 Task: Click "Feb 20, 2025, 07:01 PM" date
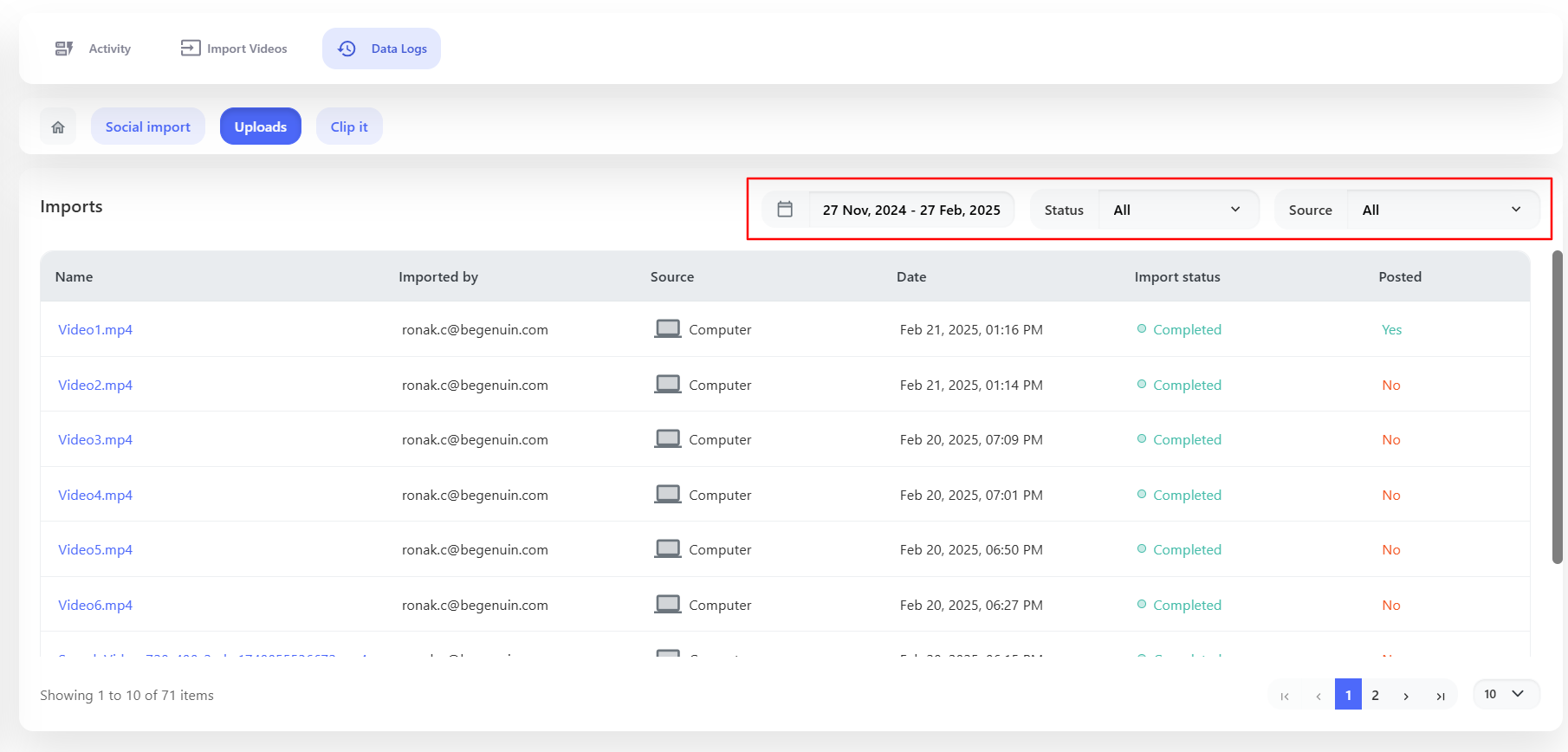971,495
